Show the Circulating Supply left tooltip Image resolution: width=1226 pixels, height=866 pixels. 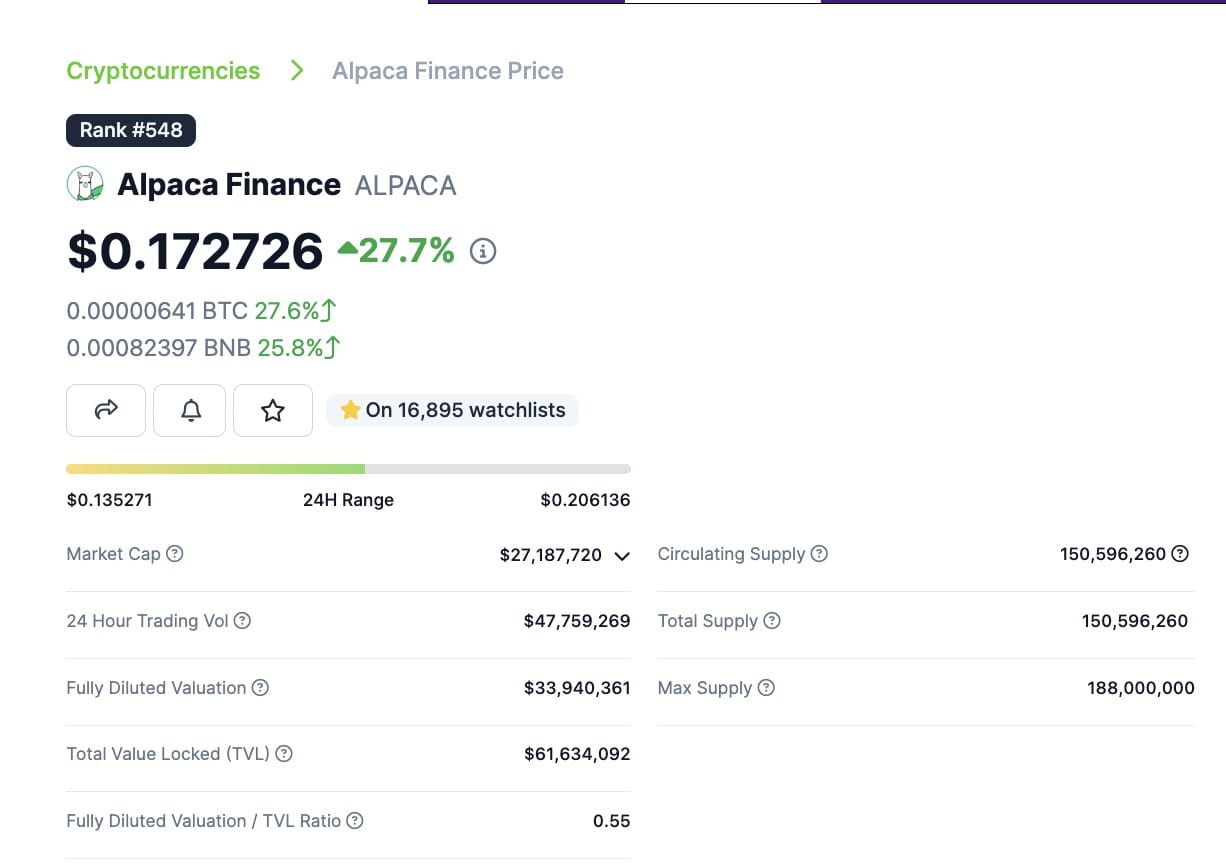[x=819, y=553]
